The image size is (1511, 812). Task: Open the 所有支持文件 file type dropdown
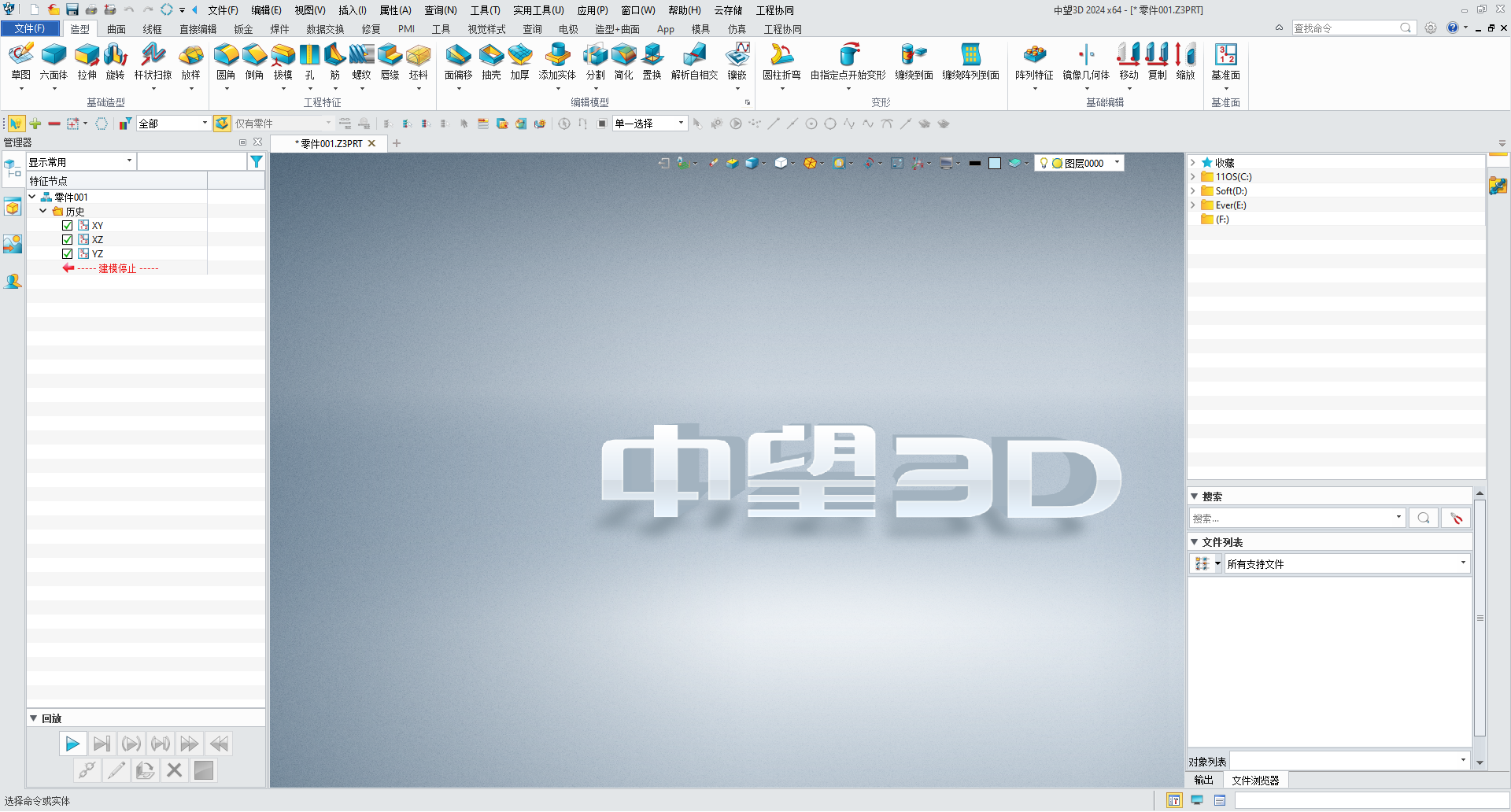click(1347, 564)
